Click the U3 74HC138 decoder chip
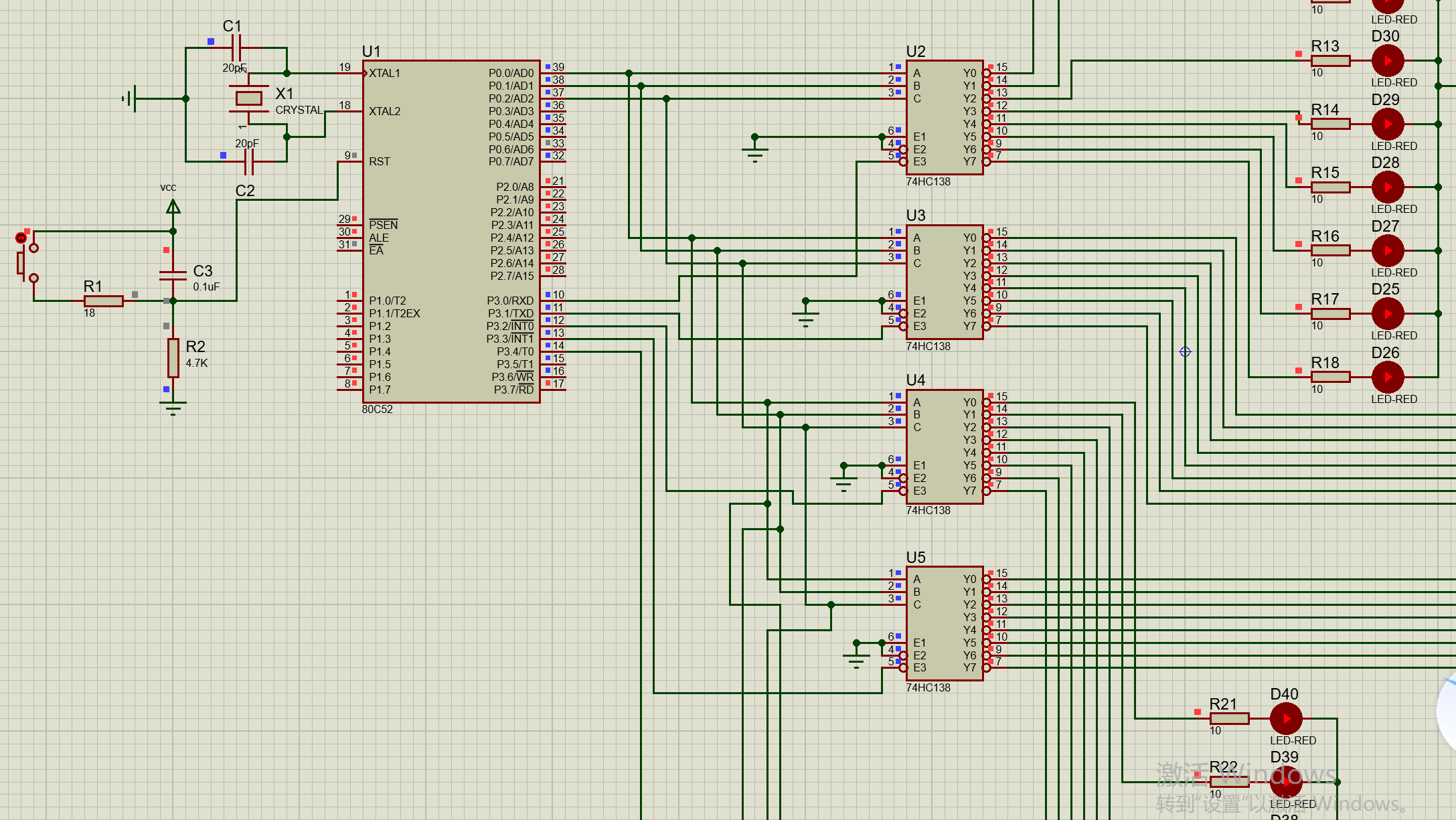The width and height of the screenshot is (1456, 820). pos(944,282)
